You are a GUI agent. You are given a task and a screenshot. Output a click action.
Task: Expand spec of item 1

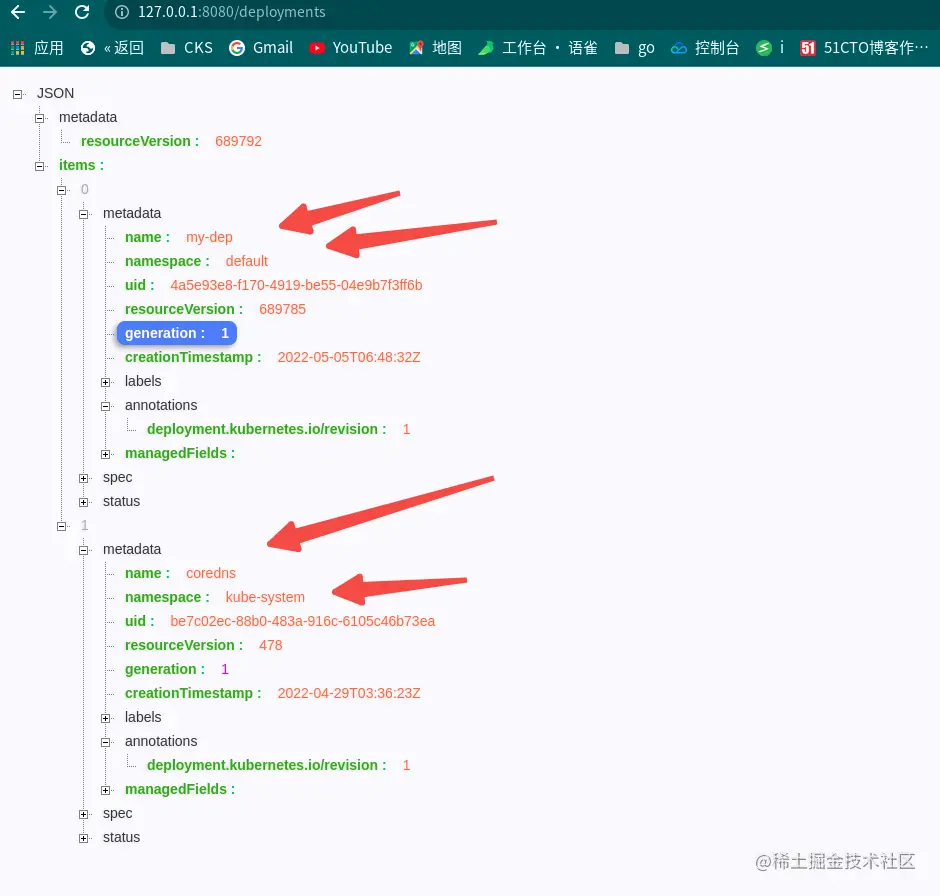pyautogui.click(x=83, y=814)
